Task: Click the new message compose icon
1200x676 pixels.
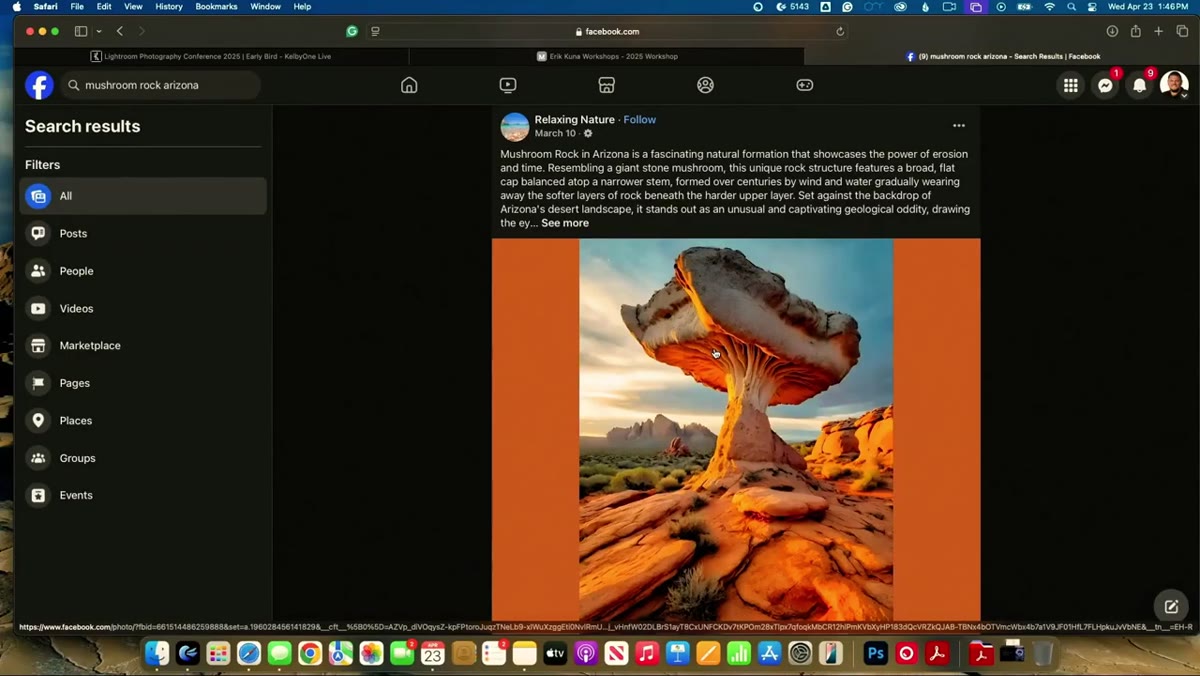Action: tap(1171, 606)
